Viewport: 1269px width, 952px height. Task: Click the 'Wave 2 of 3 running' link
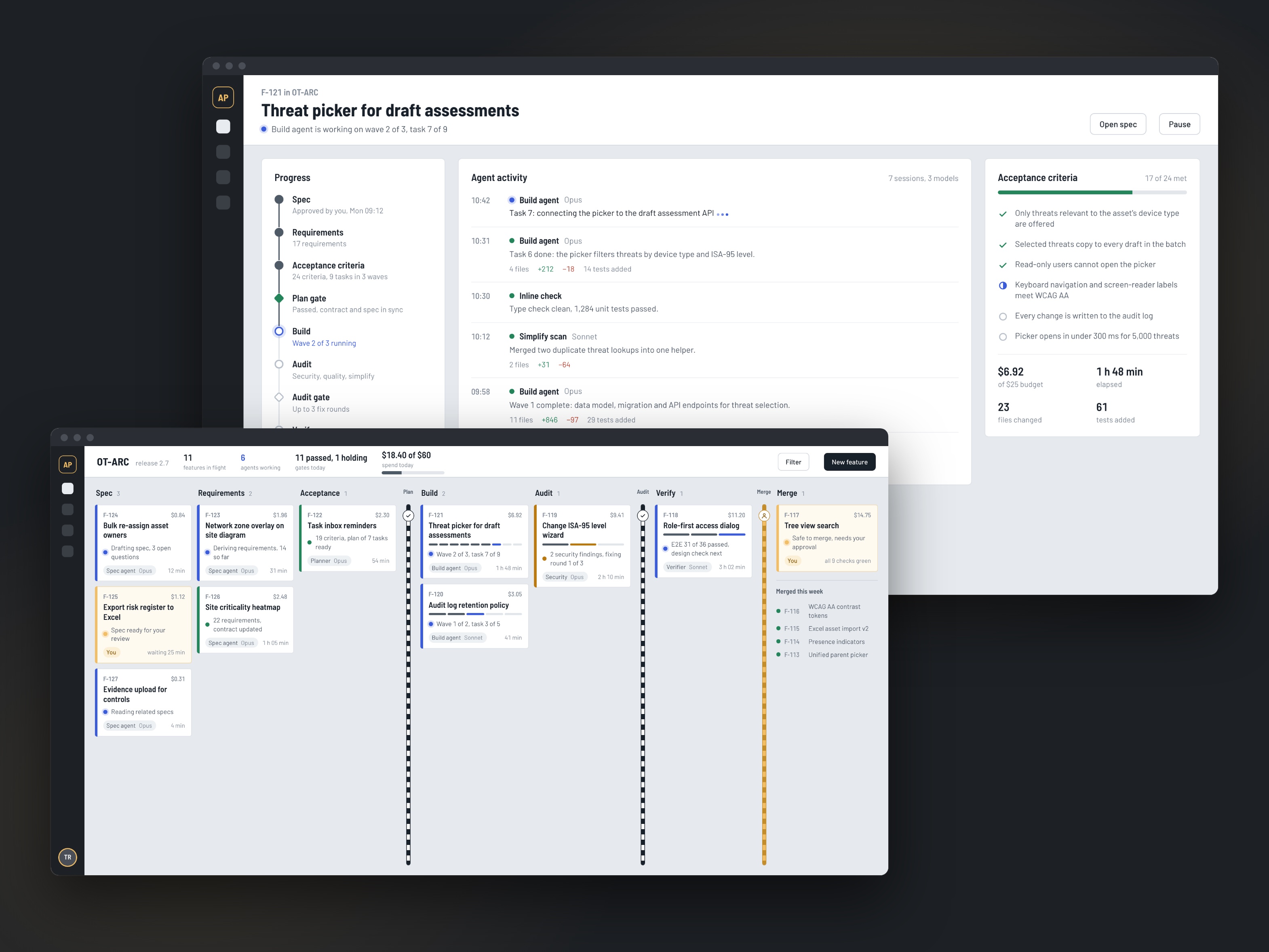[x=324, y=343]
